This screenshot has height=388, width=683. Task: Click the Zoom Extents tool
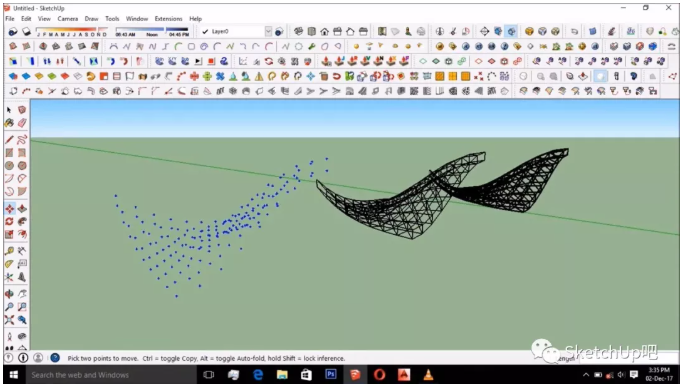click(x=9, y=320)
